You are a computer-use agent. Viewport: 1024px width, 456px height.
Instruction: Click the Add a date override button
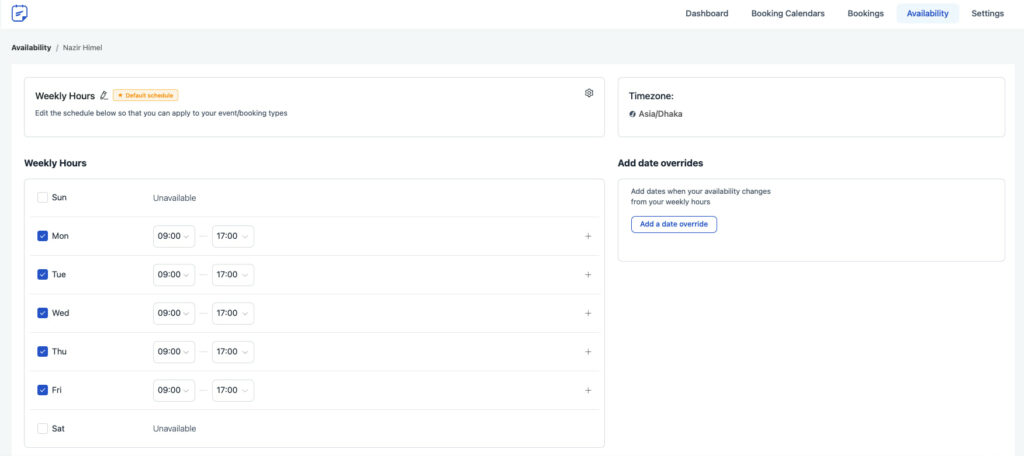click(x=674, y=224)
